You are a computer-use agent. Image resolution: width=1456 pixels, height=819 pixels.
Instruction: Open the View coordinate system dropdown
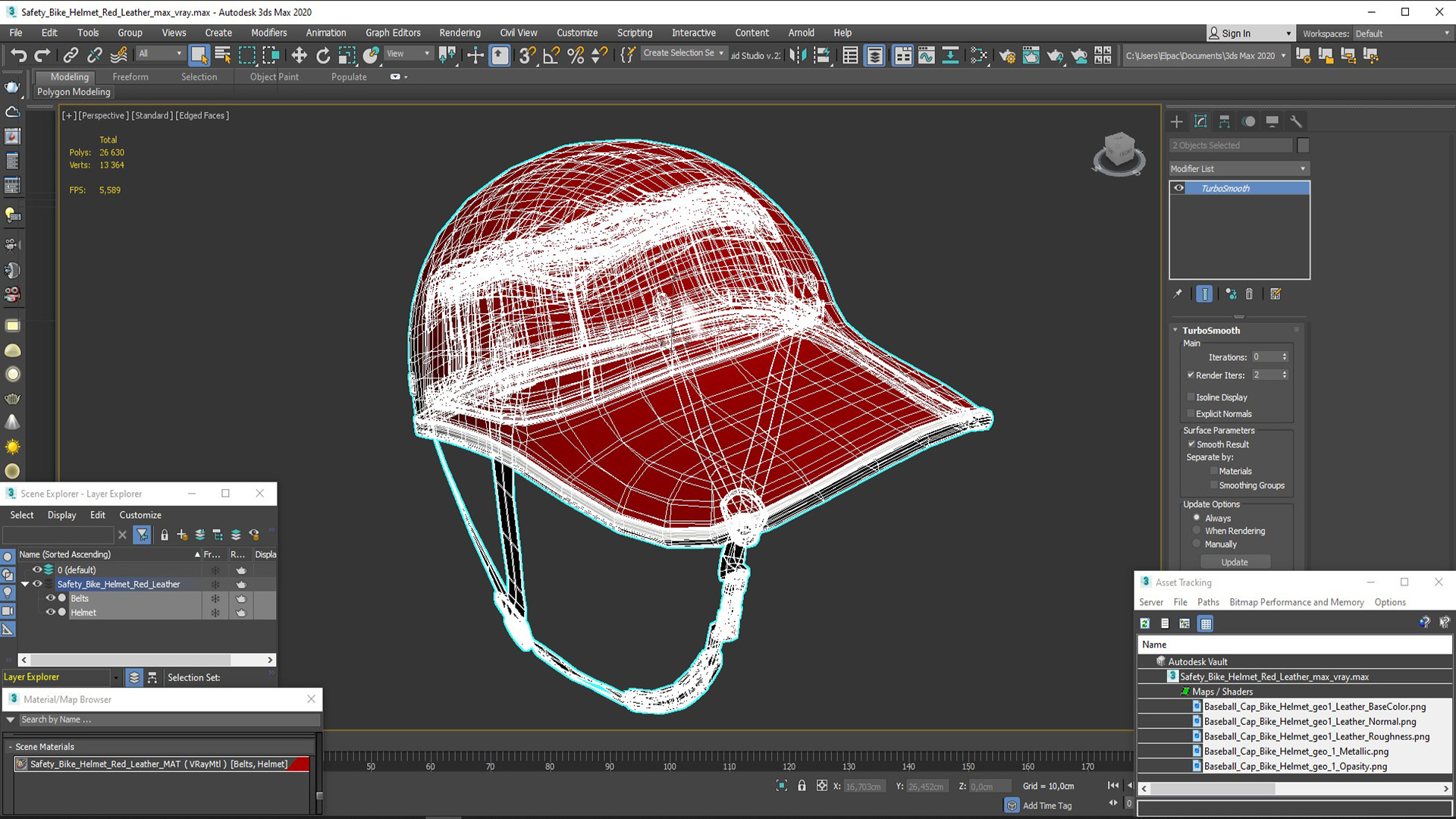408,53
